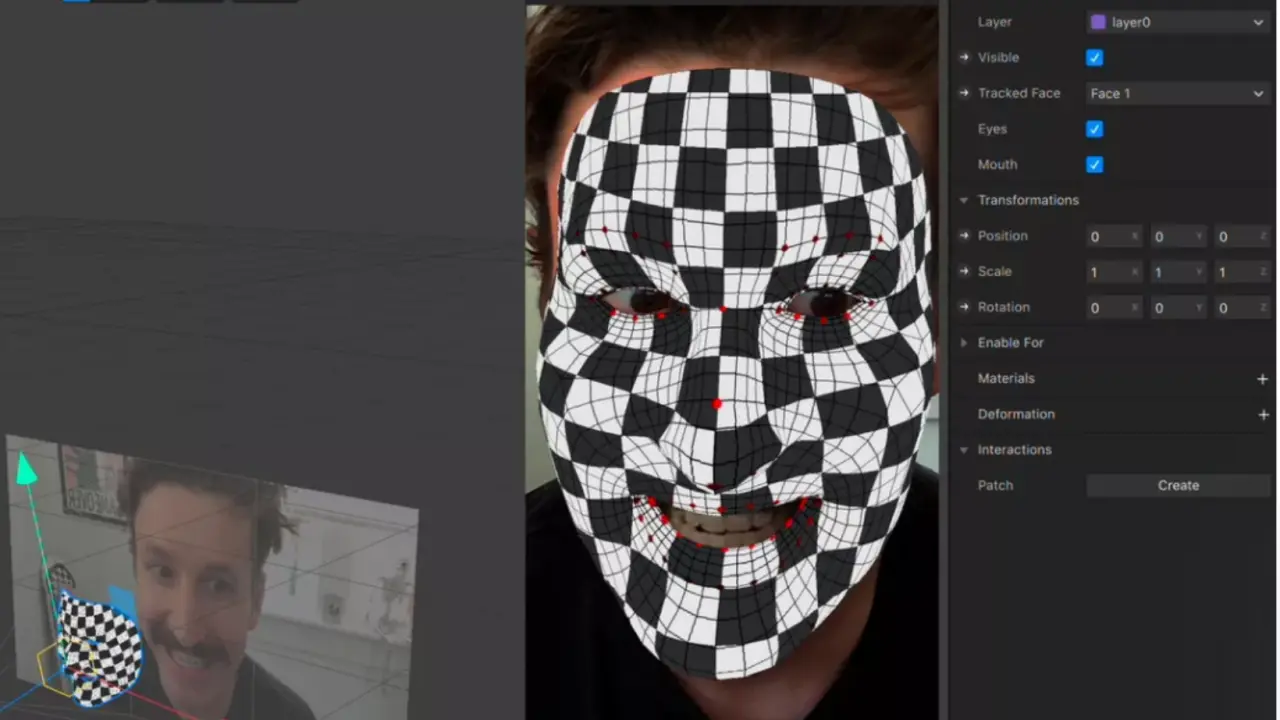Screen dimensions: 1280x720
Task: Click the arrow icon next to Scale
Action: pyautogui.click(x=964, y=271)
